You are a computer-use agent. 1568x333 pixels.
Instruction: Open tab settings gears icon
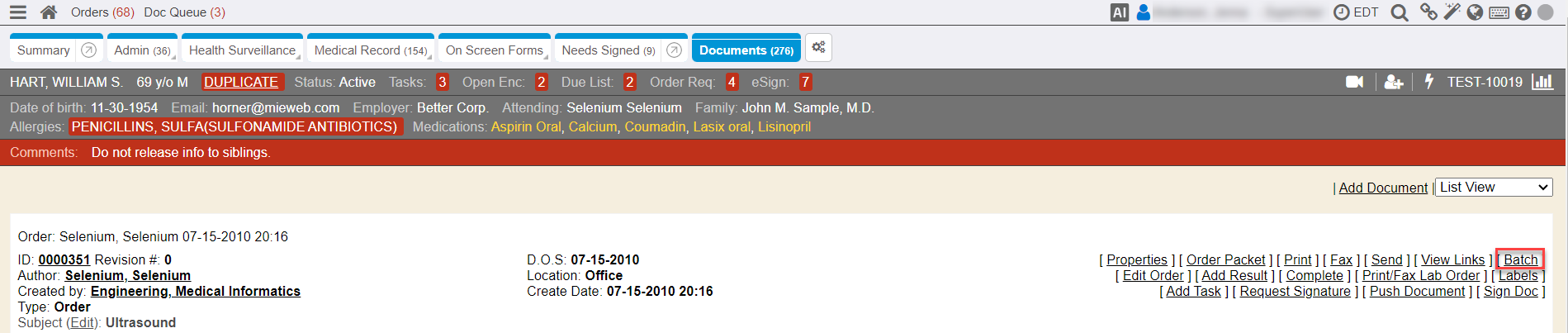[x=818, y=48]
